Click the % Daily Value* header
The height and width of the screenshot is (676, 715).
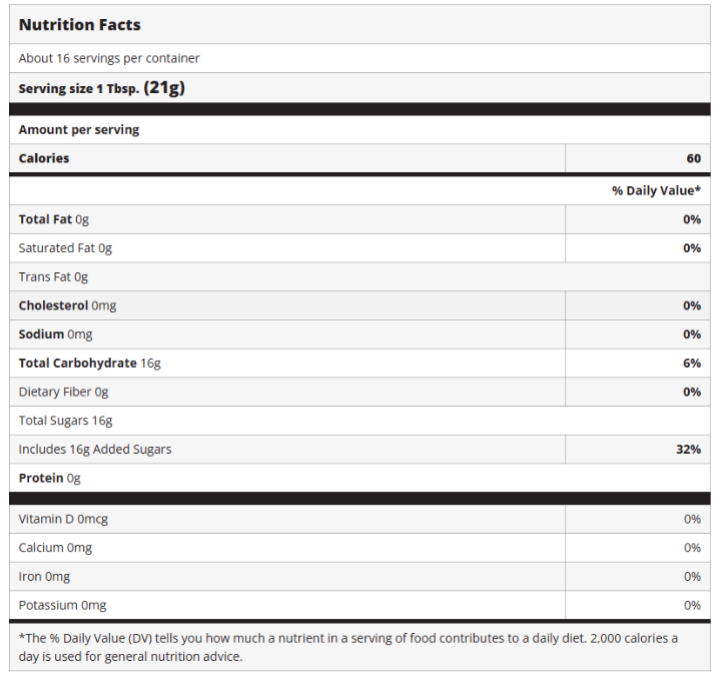click(656, 190)
